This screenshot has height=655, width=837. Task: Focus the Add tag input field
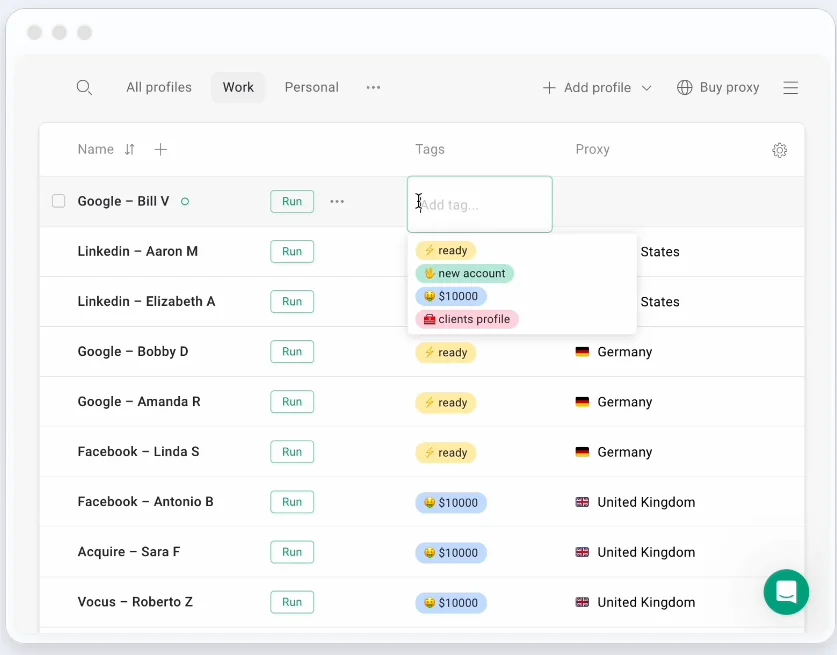tap(479, 204)
